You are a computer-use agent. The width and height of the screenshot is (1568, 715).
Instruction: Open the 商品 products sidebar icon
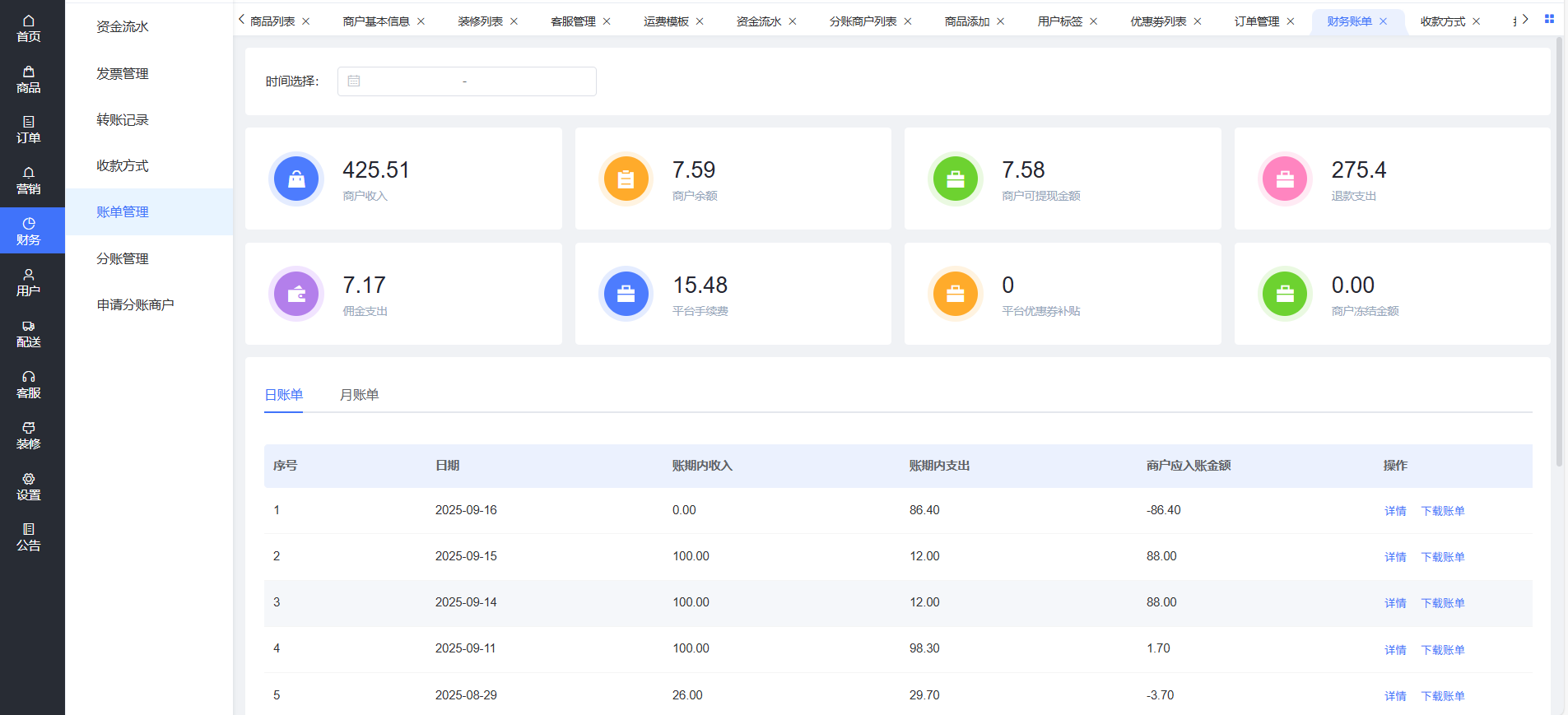[29, 80]
